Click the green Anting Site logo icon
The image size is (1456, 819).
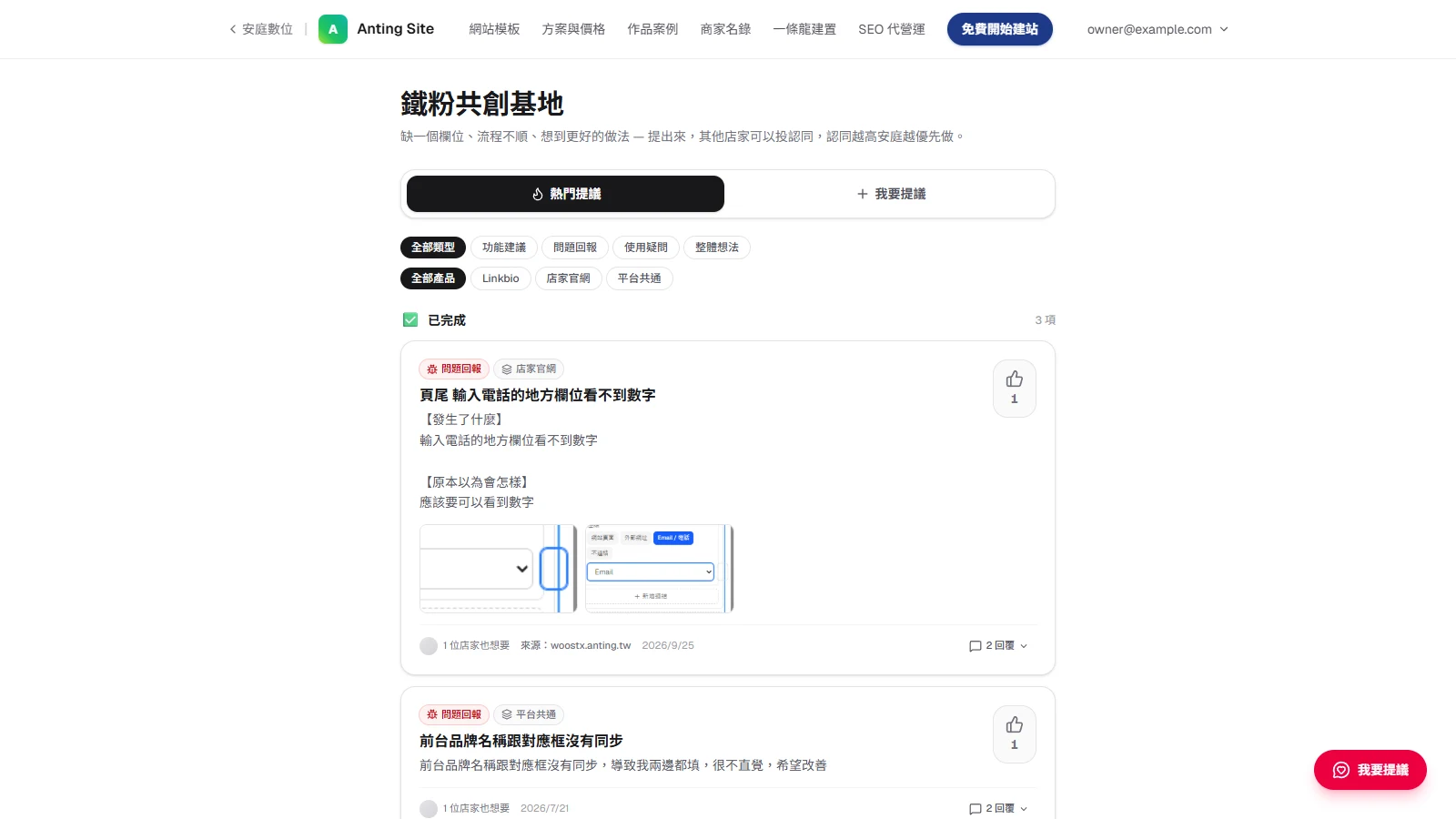tap(333, 29)
